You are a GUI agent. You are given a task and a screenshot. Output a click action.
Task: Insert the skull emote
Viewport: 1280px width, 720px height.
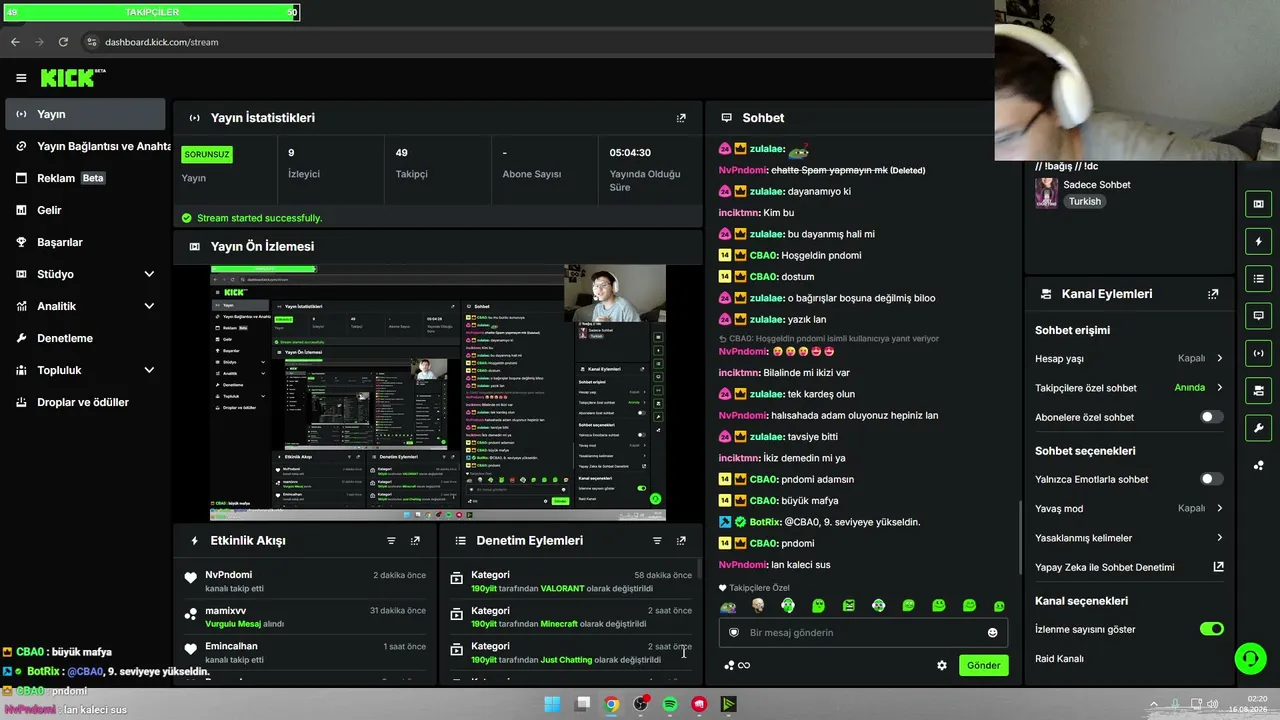[758, 606]
